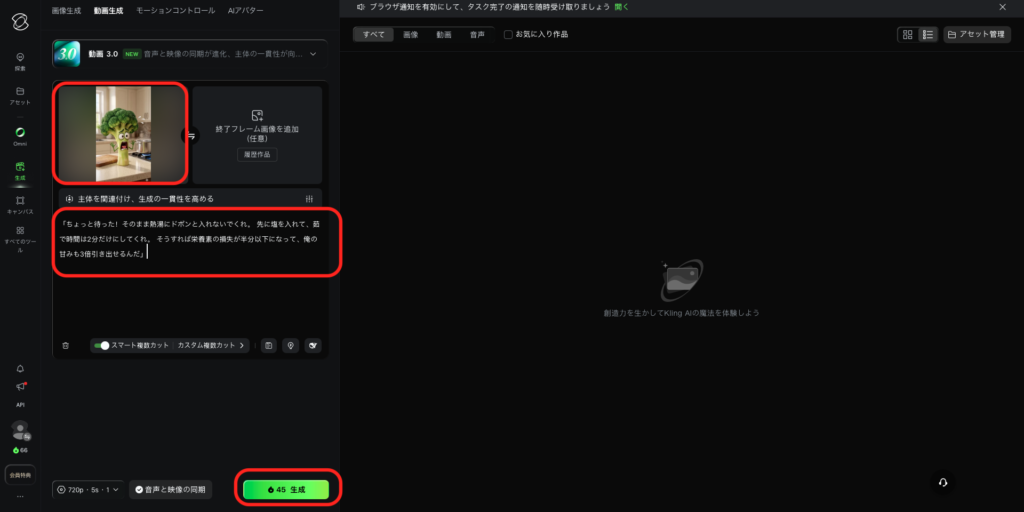Expand the 動画 3.0 model dropdown
Viewport: 1024px width, 512px height.
313,54
